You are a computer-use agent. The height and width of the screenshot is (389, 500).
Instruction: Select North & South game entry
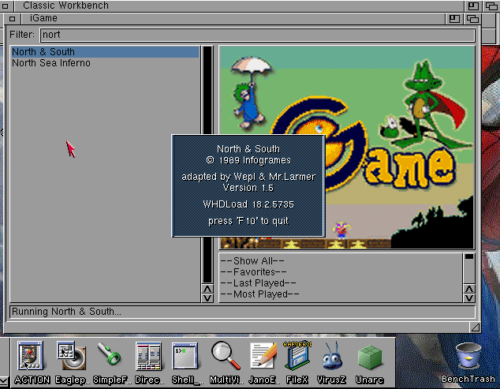105,52
